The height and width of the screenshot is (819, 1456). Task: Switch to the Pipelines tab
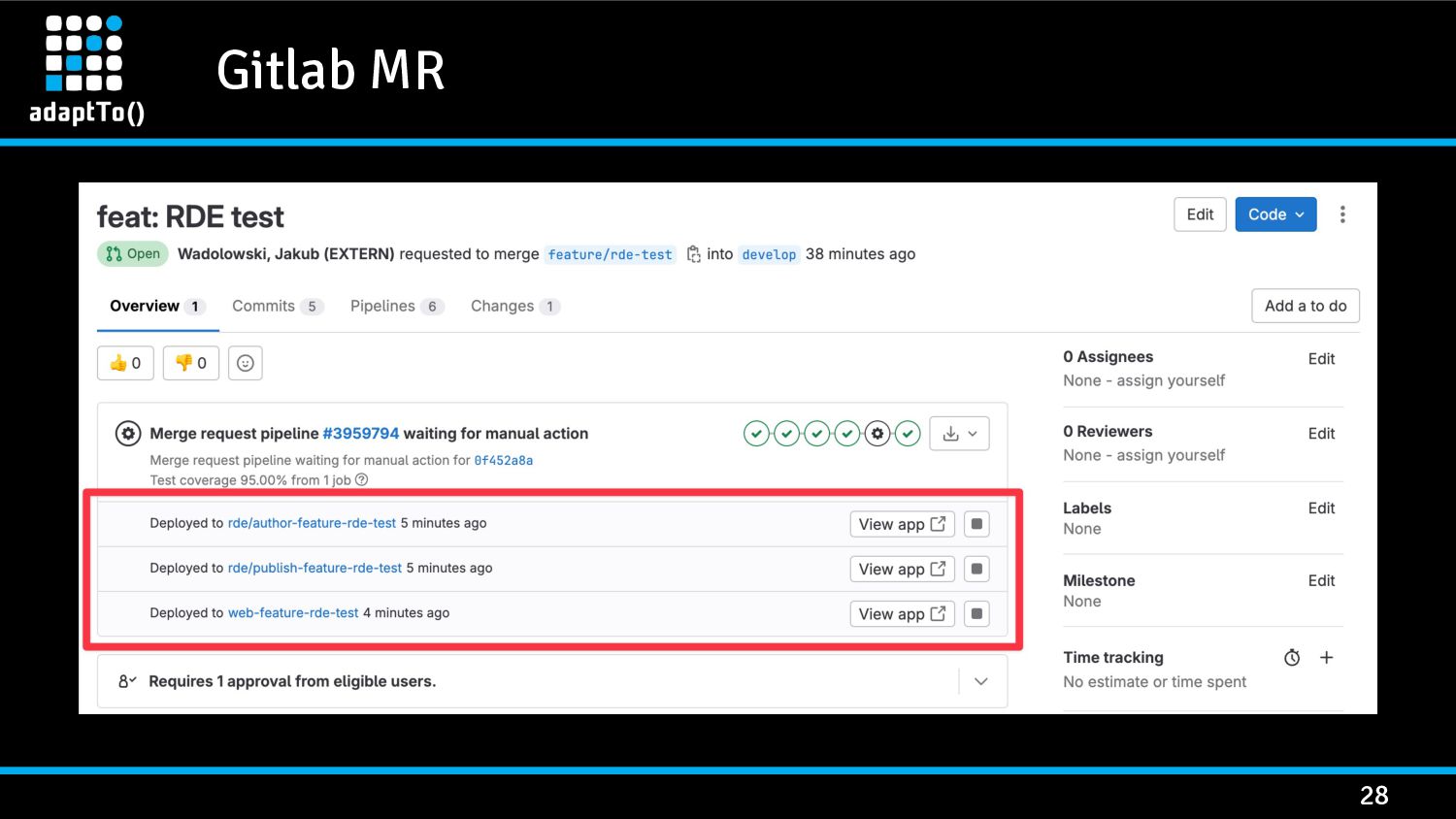396,306
